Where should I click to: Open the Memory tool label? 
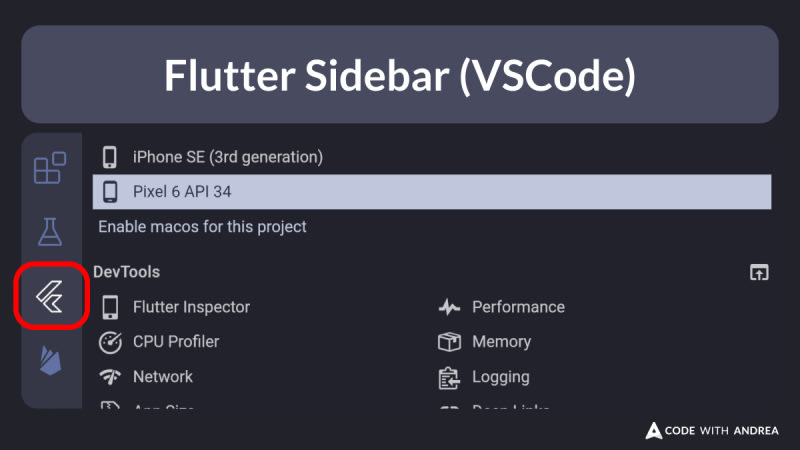pyautogui.click(x=501, y=342)
